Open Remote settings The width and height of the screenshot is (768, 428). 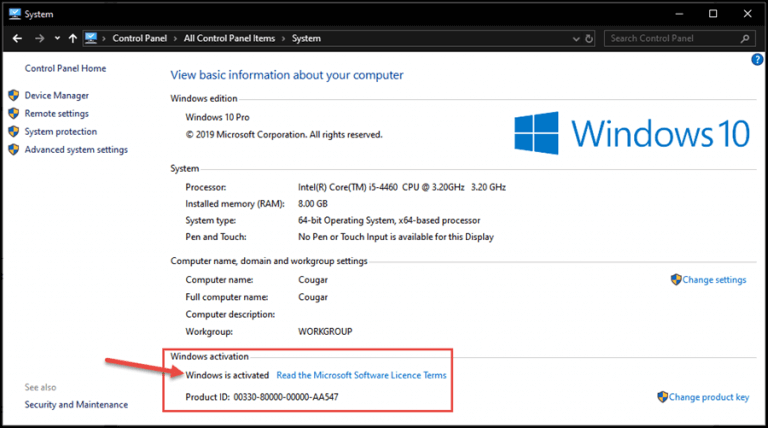[57, 114]
